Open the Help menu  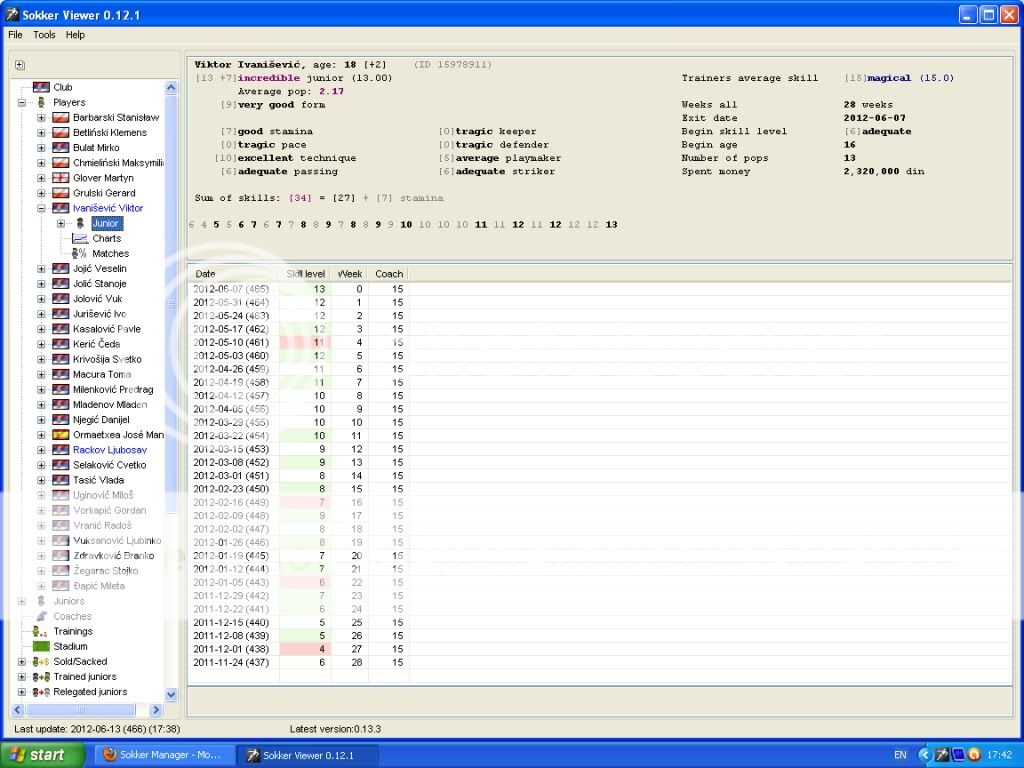tap(76, 35)
